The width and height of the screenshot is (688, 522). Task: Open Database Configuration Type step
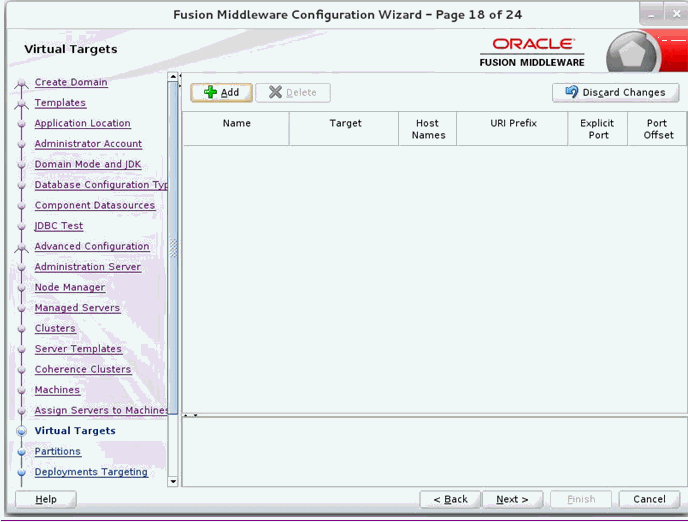coord(101,185)
